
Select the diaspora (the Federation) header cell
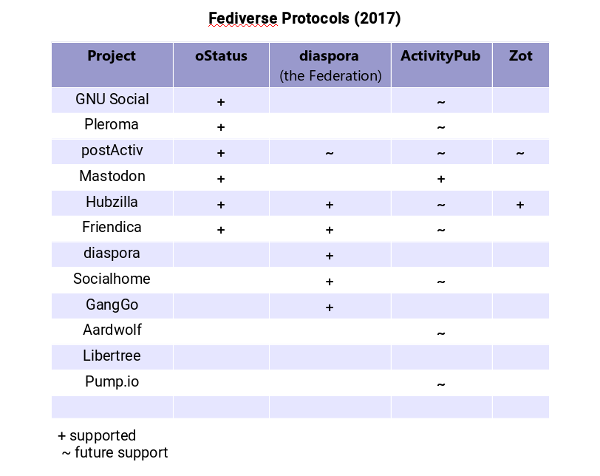(330, 65)
